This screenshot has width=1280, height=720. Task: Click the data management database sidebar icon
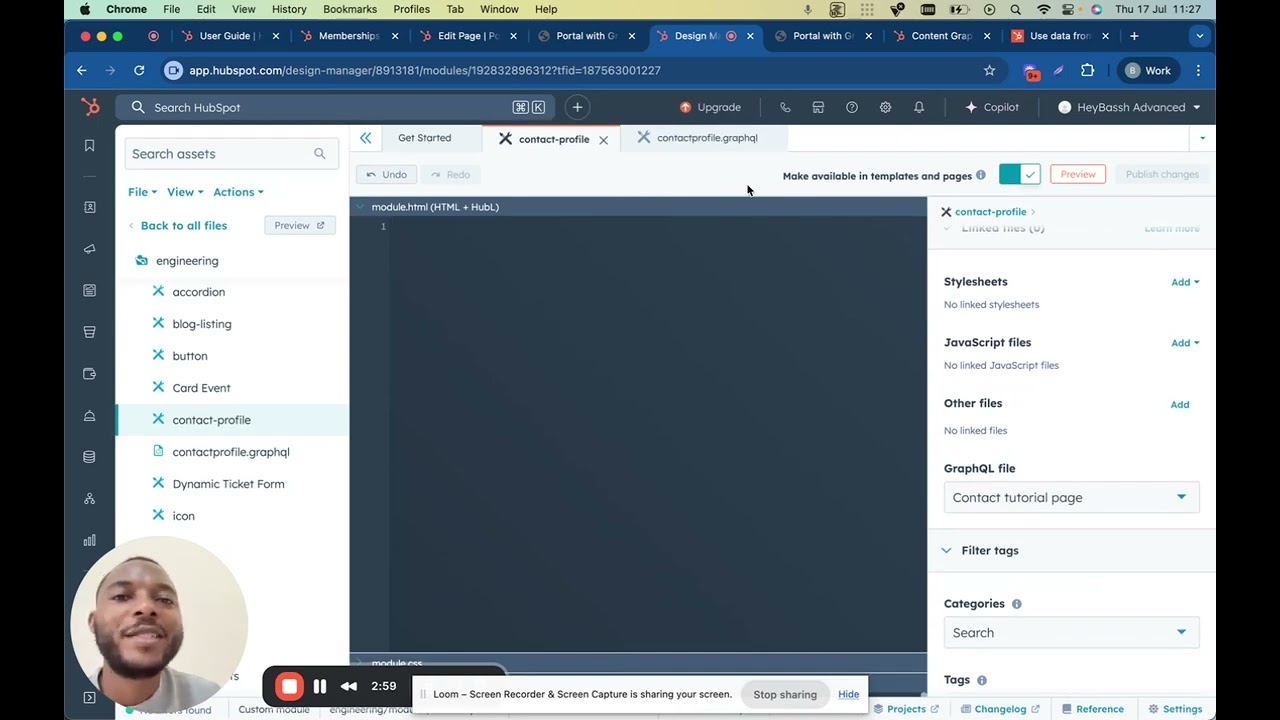pyautogui.click(x=89, y=457)
